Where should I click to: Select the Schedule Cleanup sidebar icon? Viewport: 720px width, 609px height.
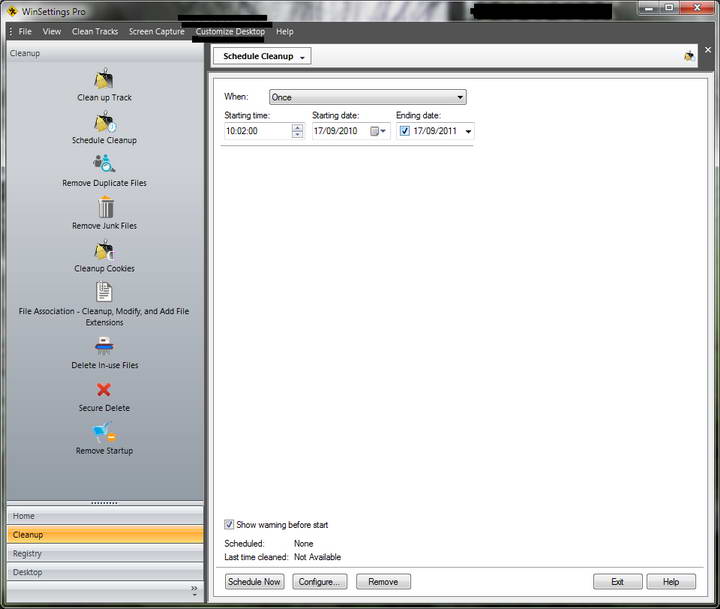pyautogui.click(x=105, y=122)
